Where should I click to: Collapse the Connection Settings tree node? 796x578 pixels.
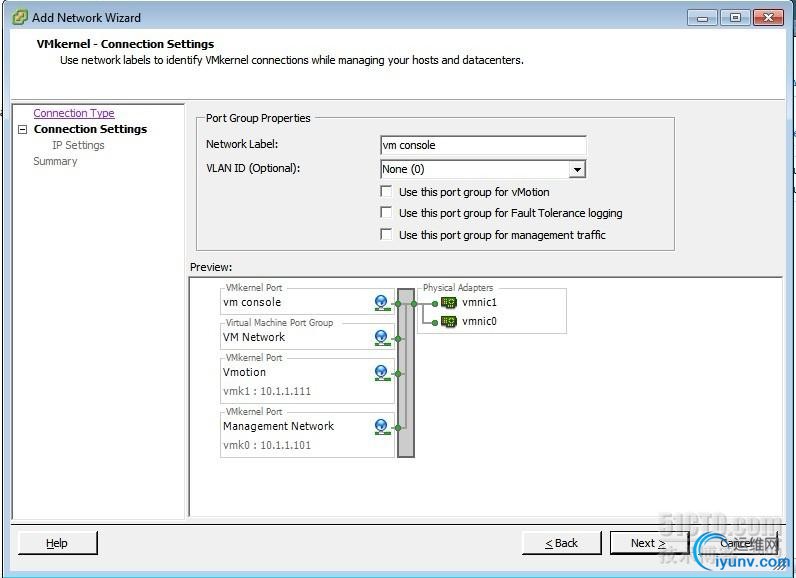click(22, 129)
